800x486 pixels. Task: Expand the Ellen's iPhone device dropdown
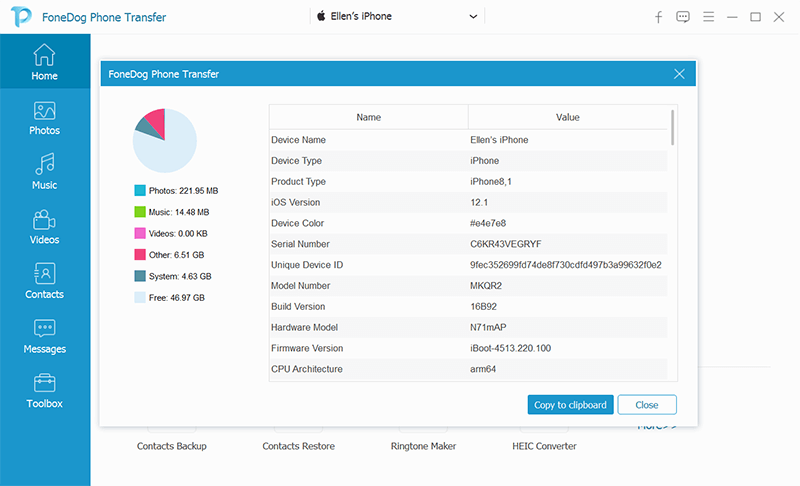click(473, 16)
